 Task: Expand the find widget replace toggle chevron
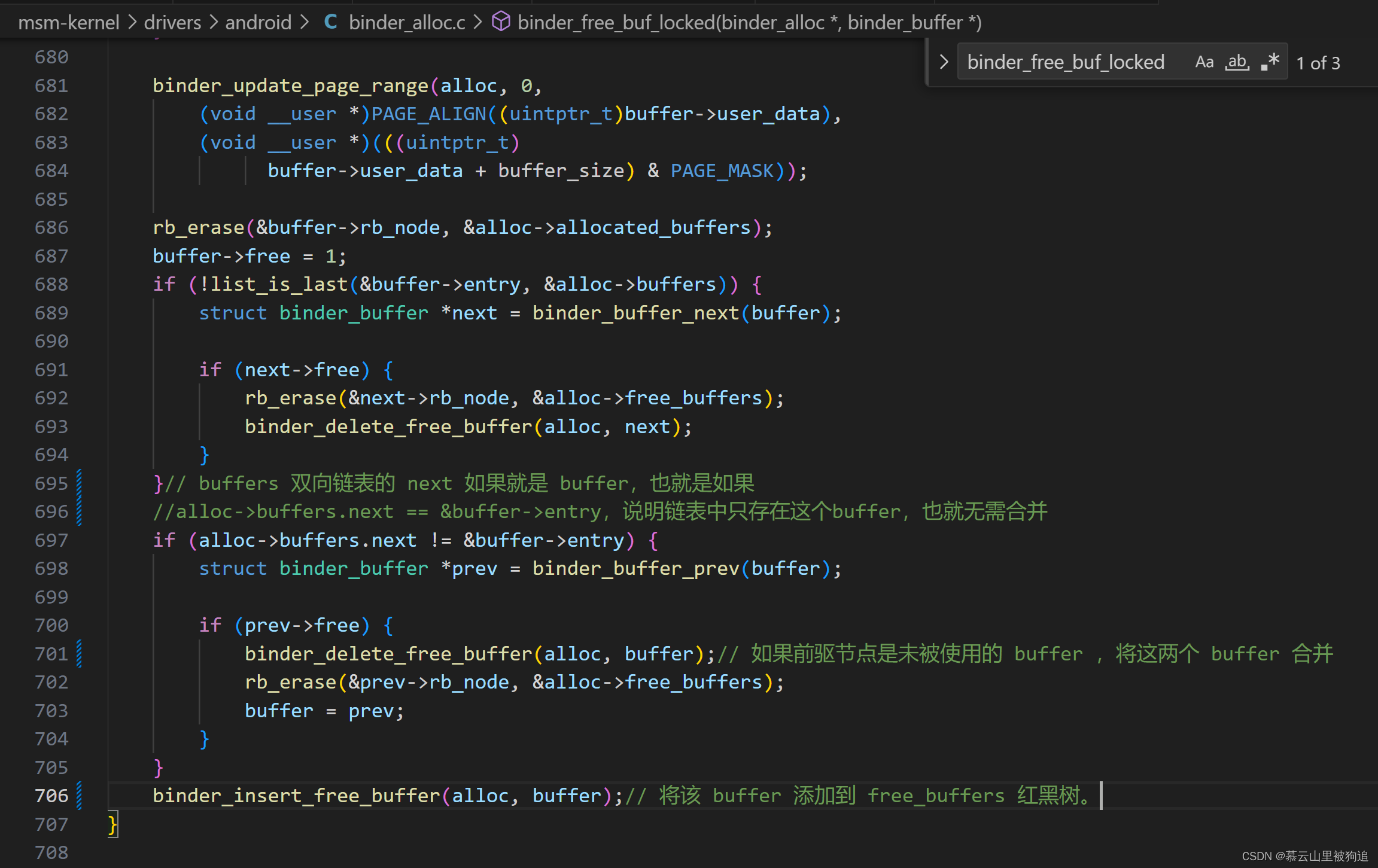tap(944, 62)
